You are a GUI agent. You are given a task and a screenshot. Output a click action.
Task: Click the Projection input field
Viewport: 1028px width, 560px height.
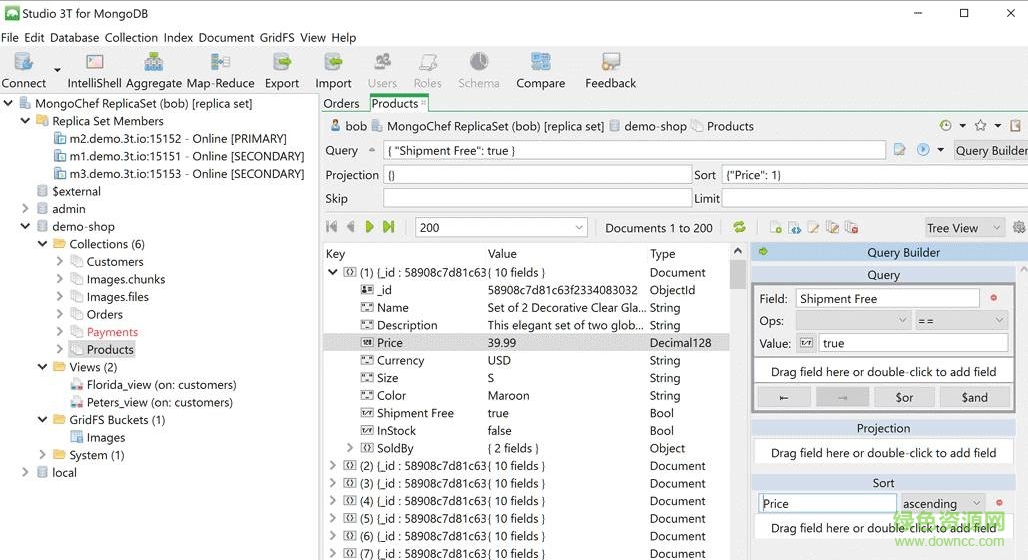pos(536,175)
